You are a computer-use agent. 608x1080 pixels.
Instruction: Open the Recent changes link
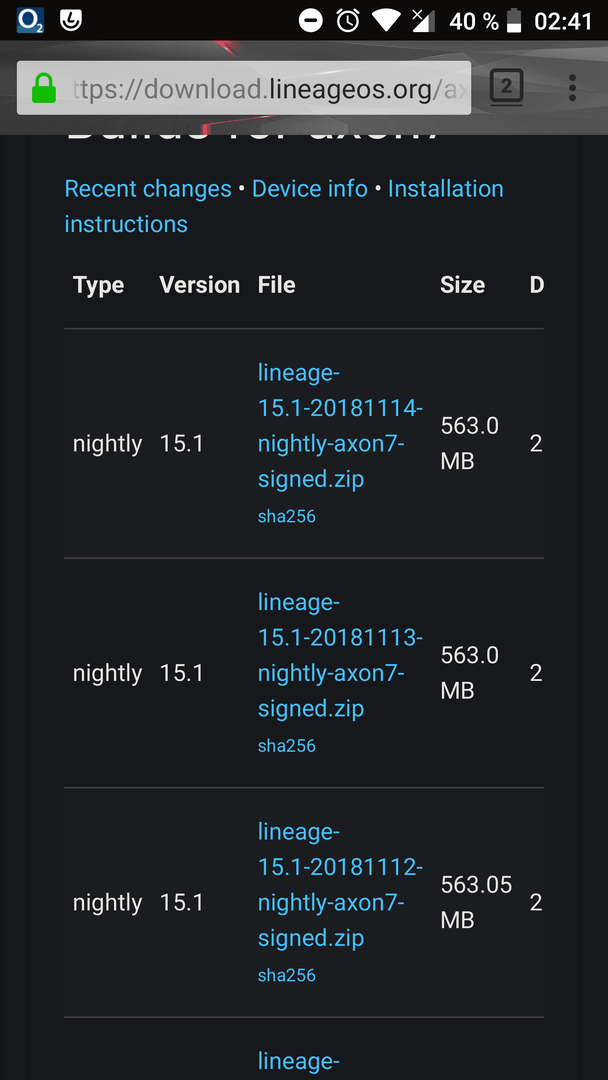tap(148, 189)
